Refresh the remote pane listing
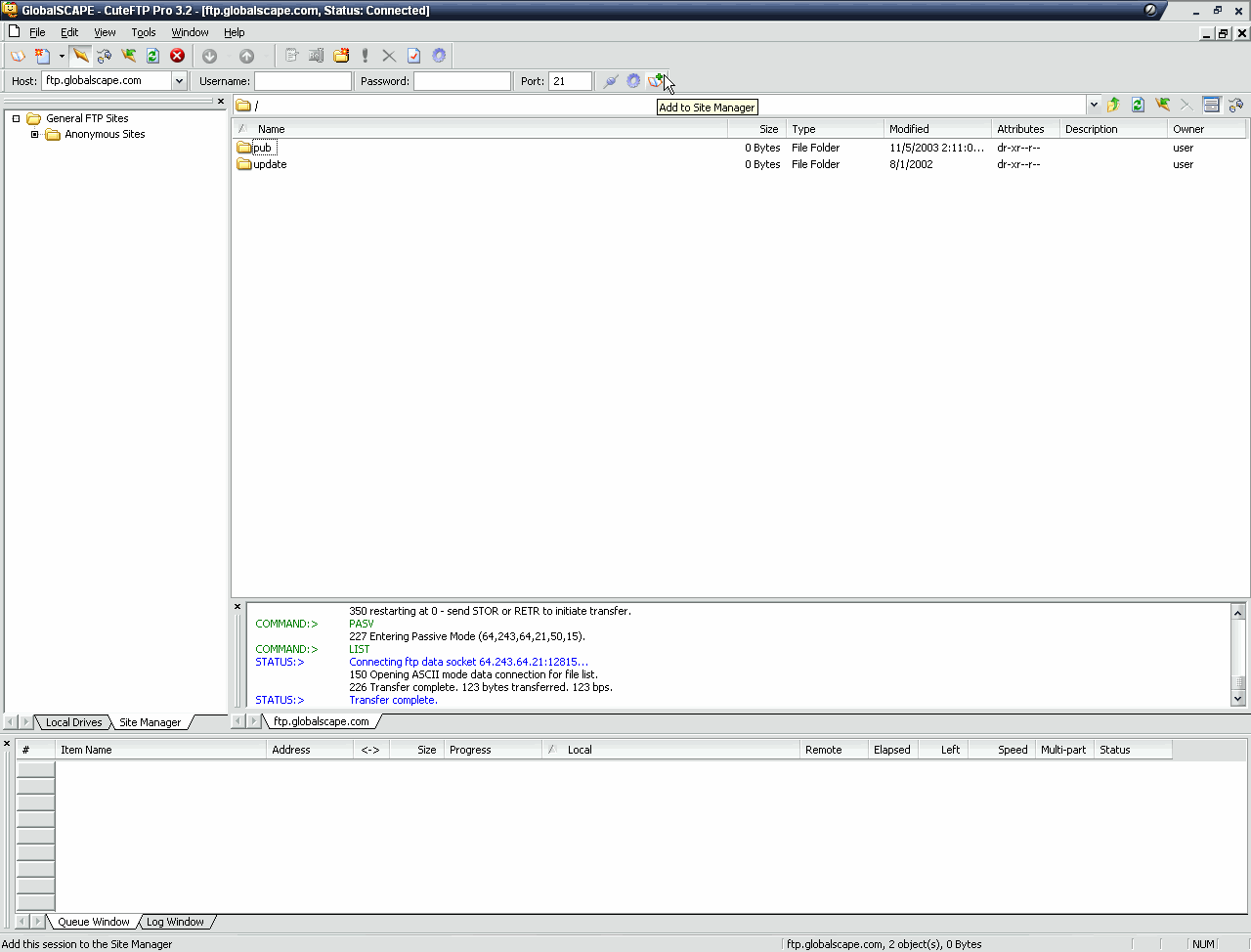Viewport: 1251px width, 952px height. pyautogui.click(x=1138, y=105)
